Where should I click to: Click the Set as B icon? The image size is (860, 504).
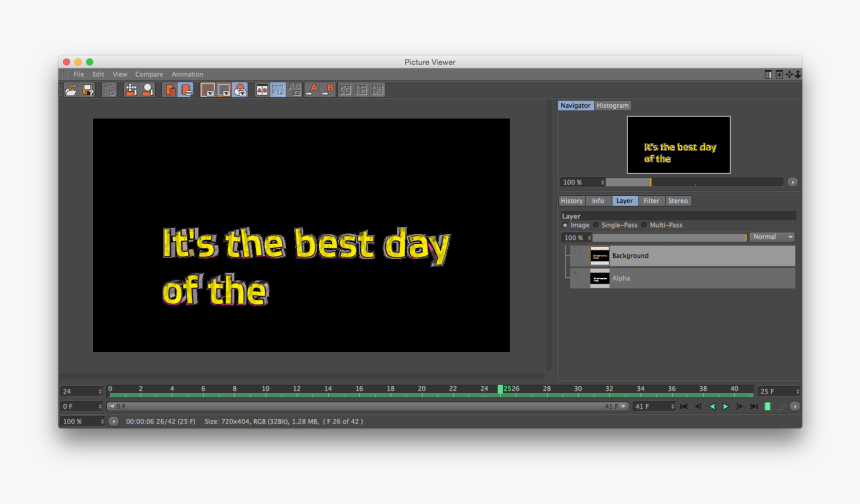tap(328, 90)
